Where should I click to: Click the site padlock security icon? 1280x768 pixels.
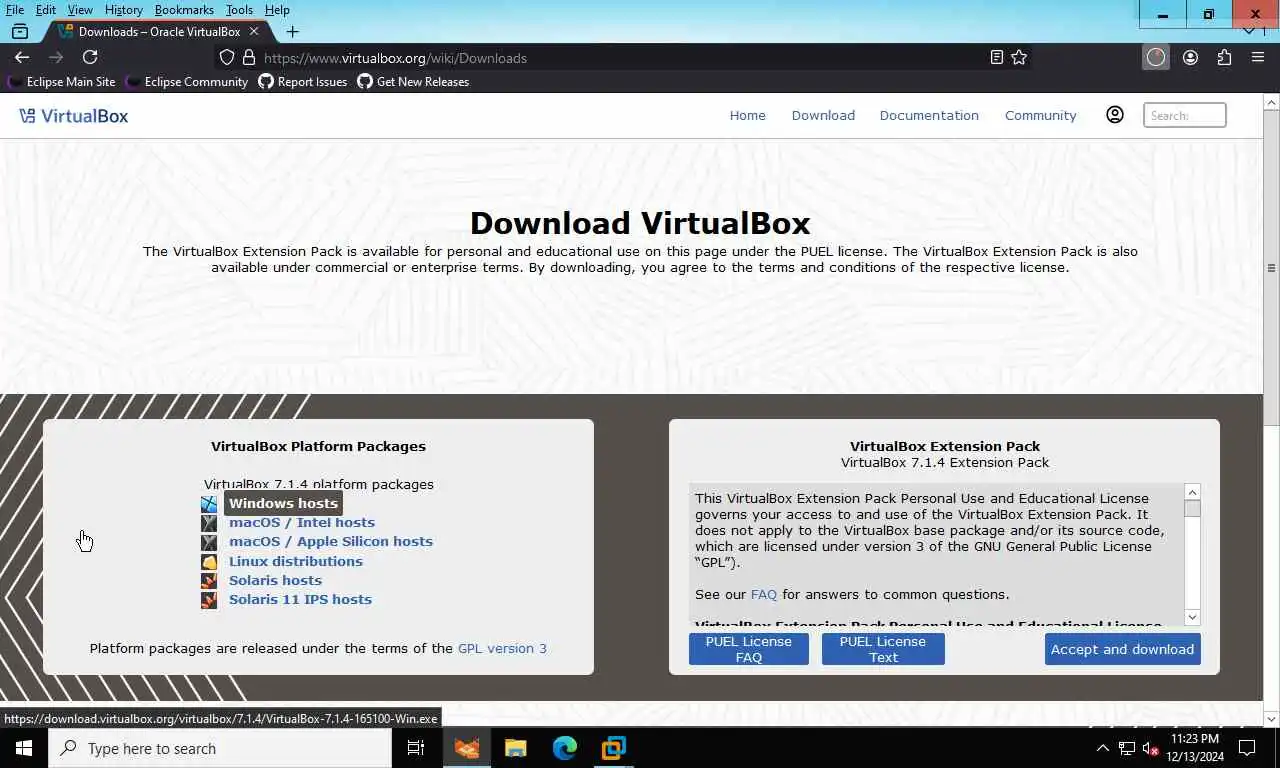(x=248, y=58)
